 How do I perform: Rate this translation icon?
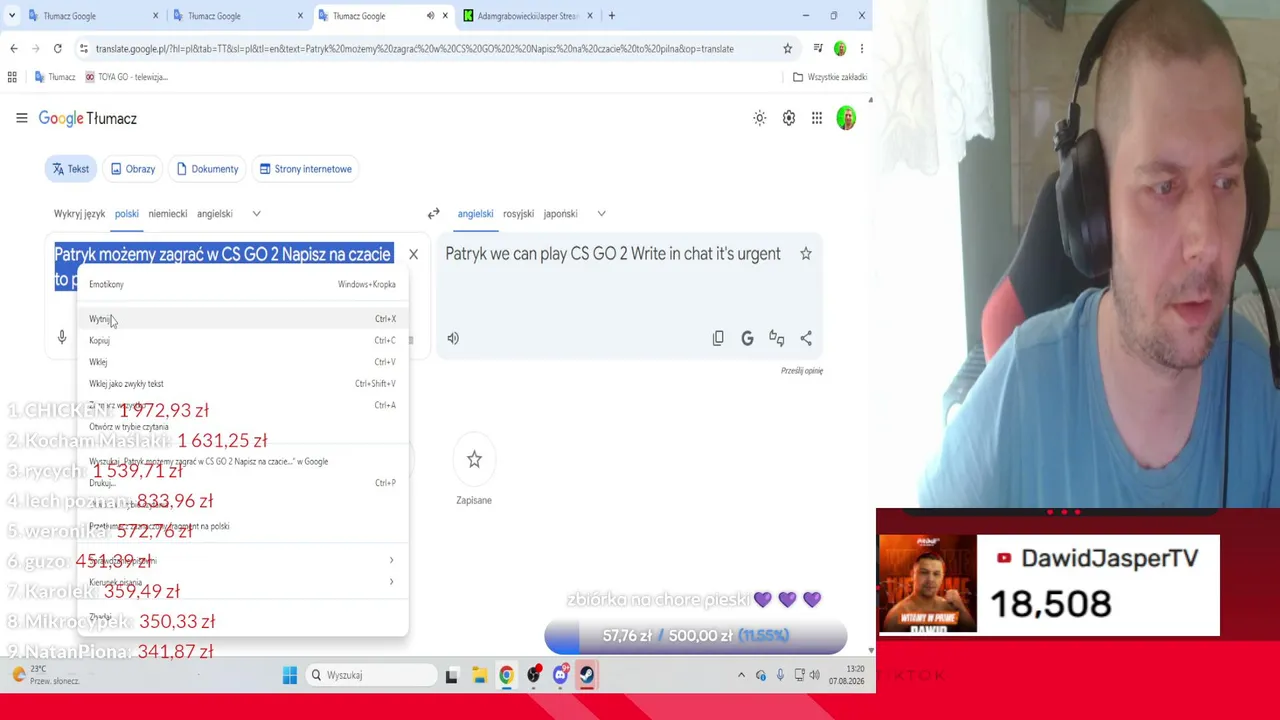pos(776,338)
